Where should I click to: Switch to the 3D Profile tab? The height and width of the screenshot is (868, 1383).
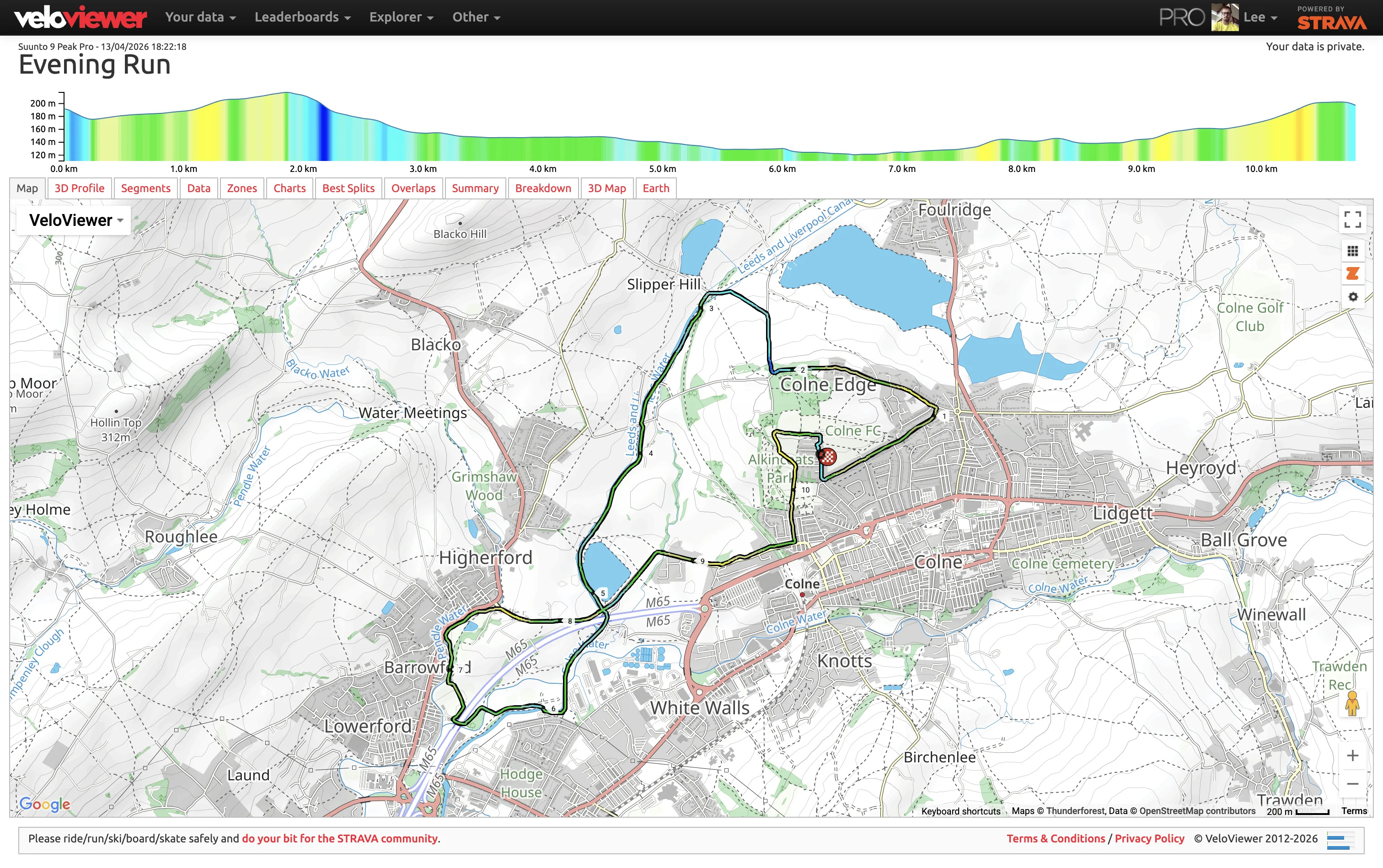[x=79, y=188]
